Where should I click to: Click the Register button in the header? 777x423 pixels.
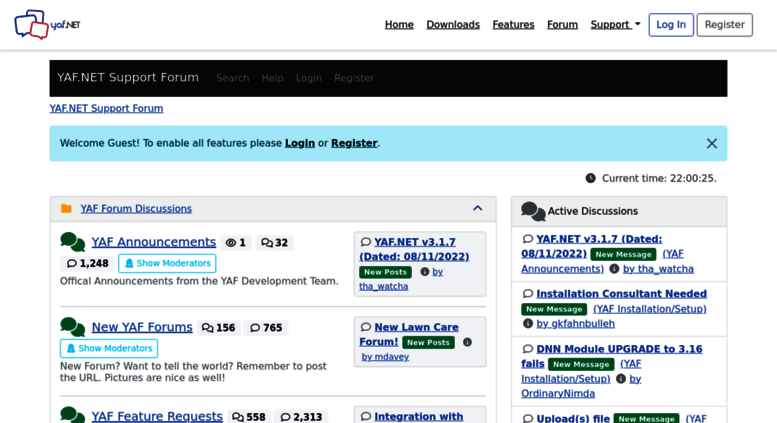tap(724, 25)
